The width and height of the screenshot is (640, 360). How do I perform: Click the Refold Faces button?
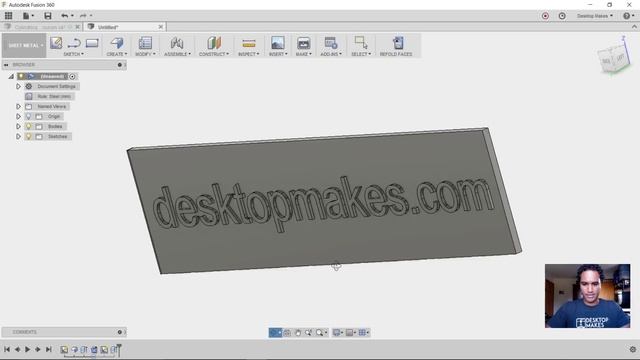396,45
